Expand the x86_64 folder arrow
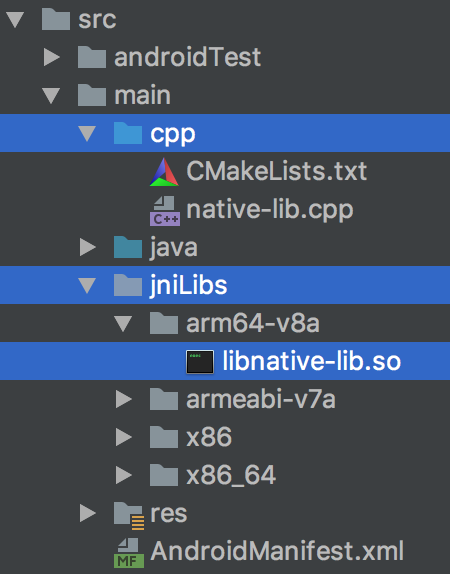 point(124,475)
